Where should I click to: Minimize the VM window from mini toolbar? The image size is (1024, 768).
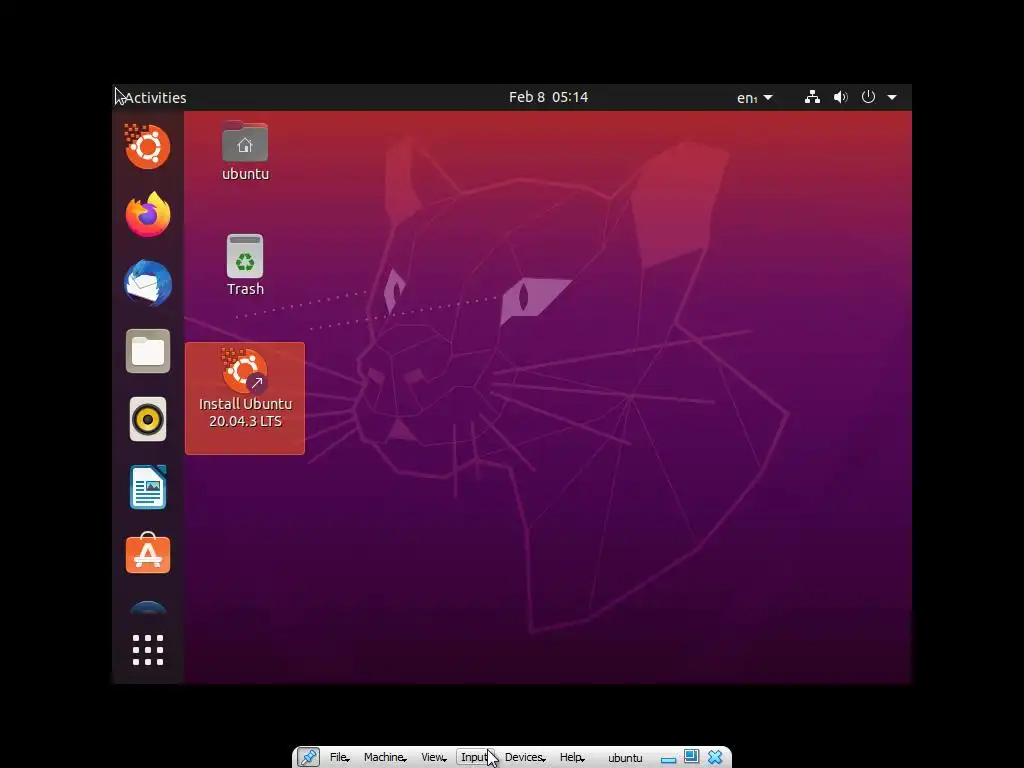[668, 758]
